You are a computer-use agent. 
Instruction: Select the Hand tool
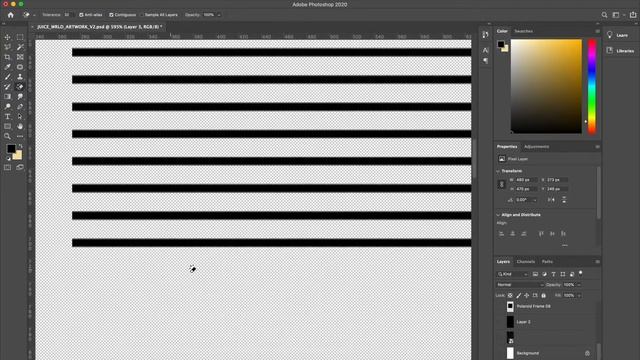click(20, 127)
